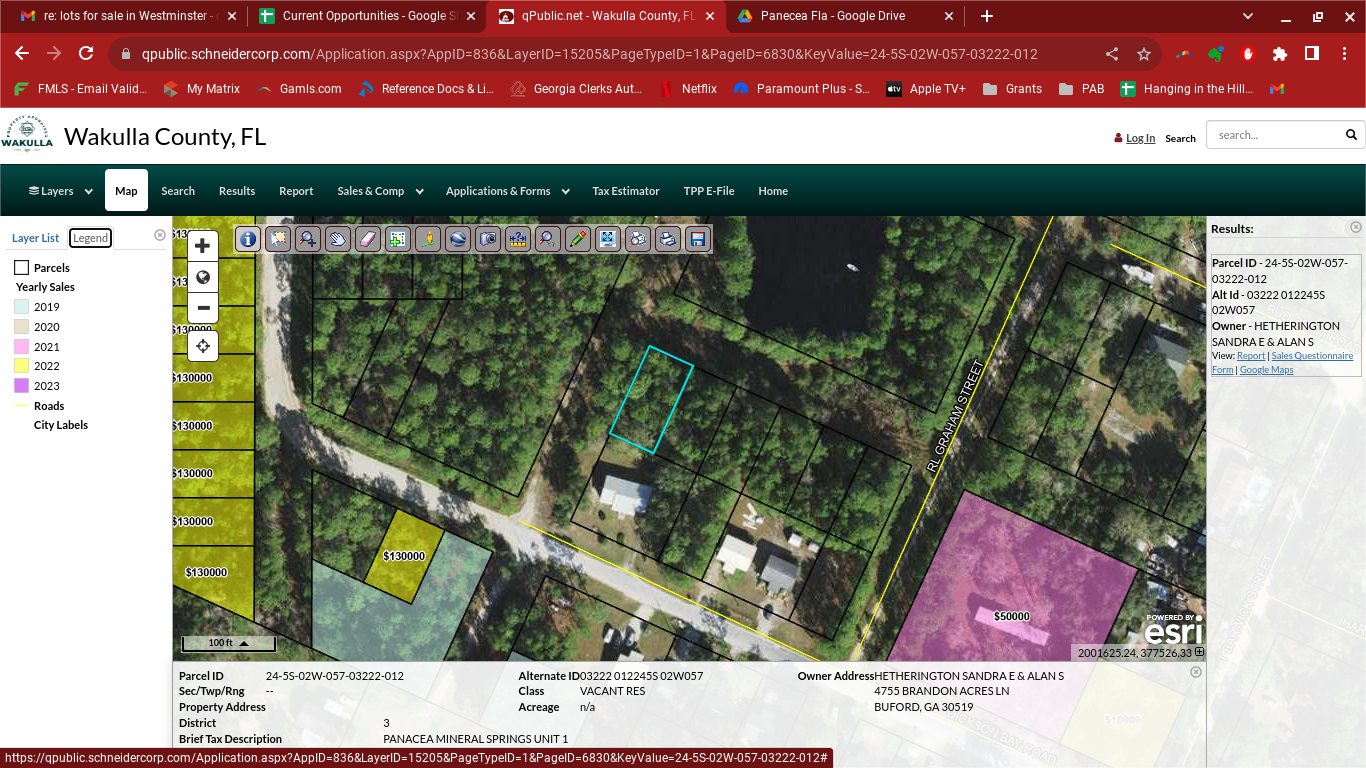Open the Tax Estimator page
Image resolution: width=1366 pixels, height=768 pixels.
tap(626, 191)
